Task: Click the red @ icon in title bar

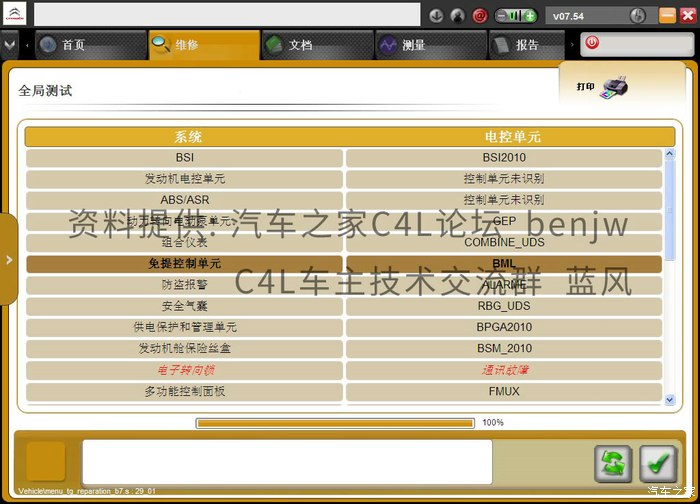Action: pos(480,16)
